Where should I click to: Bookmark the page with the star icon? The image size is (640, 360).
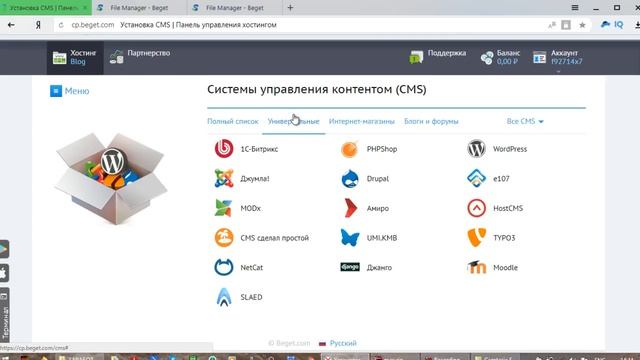coord(582,25)
